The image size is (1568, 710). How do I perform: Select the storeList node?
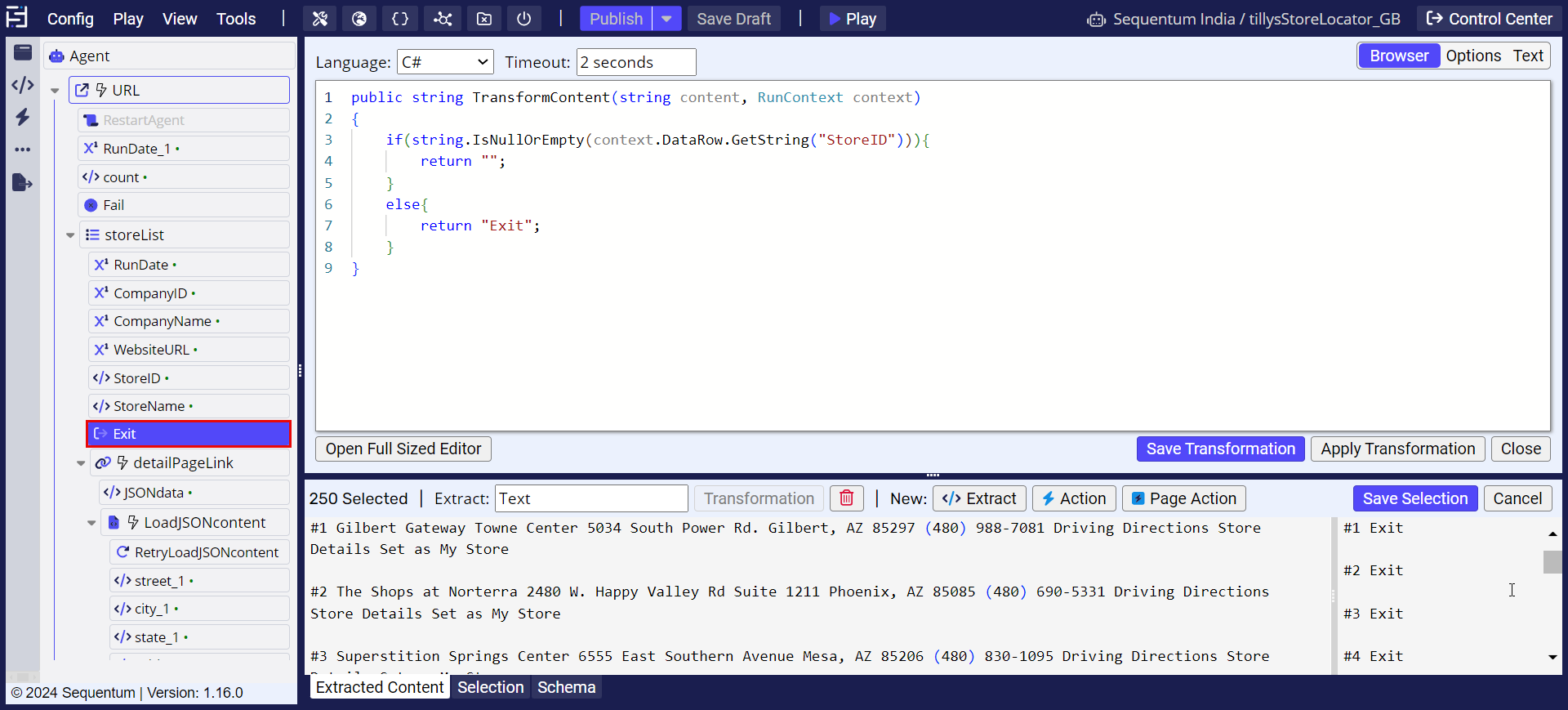click(x=184, y=234)
